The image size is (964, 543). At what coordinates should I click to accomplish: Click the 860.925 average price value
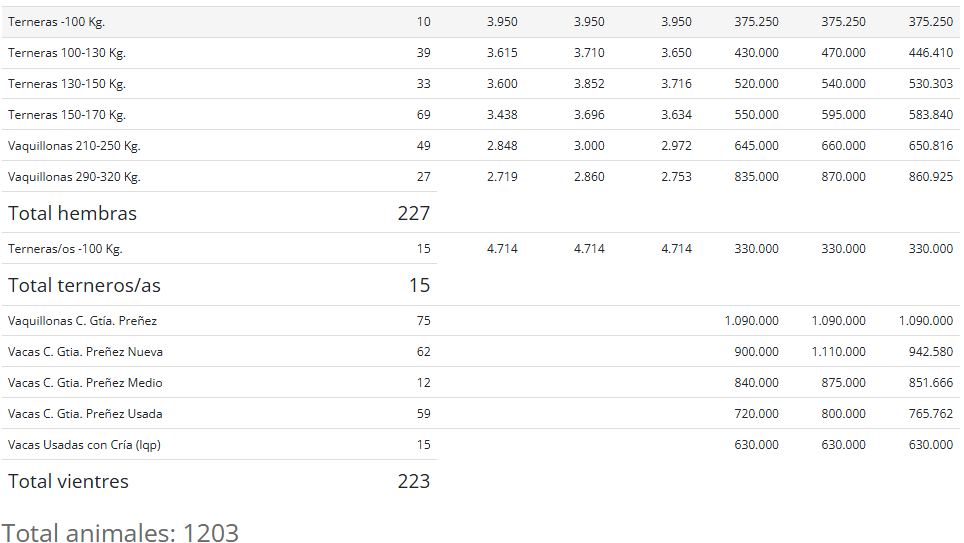931,176
